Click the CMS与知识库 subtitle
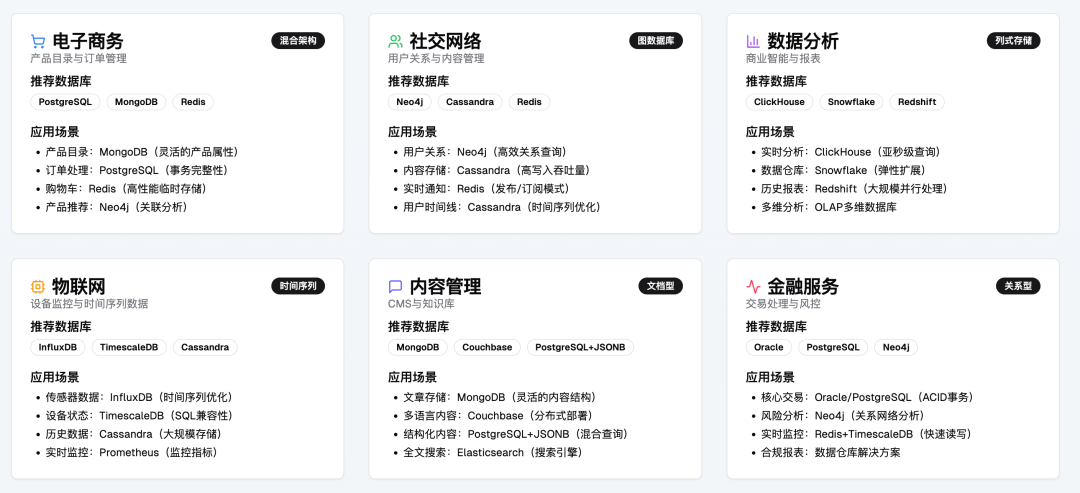The image size is (1080, 493). [x=421, y=304]
